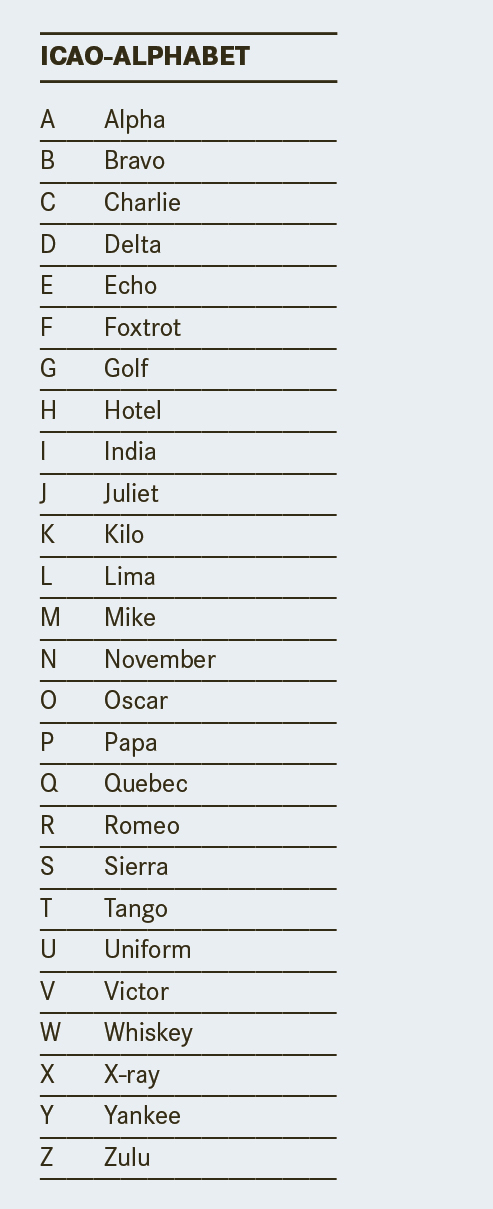Click the ICAO-ALPHABET heading

pos(145,57)
